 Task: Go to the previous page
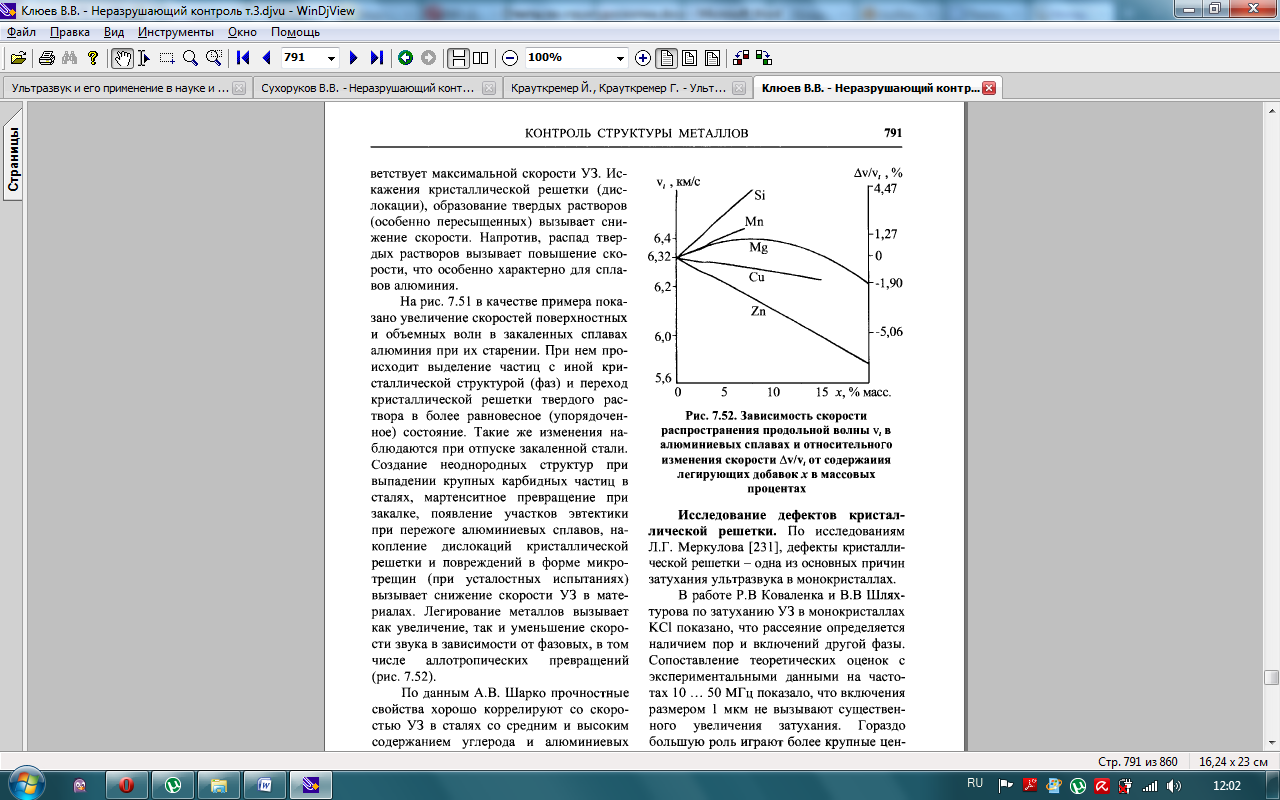[266, 58]
